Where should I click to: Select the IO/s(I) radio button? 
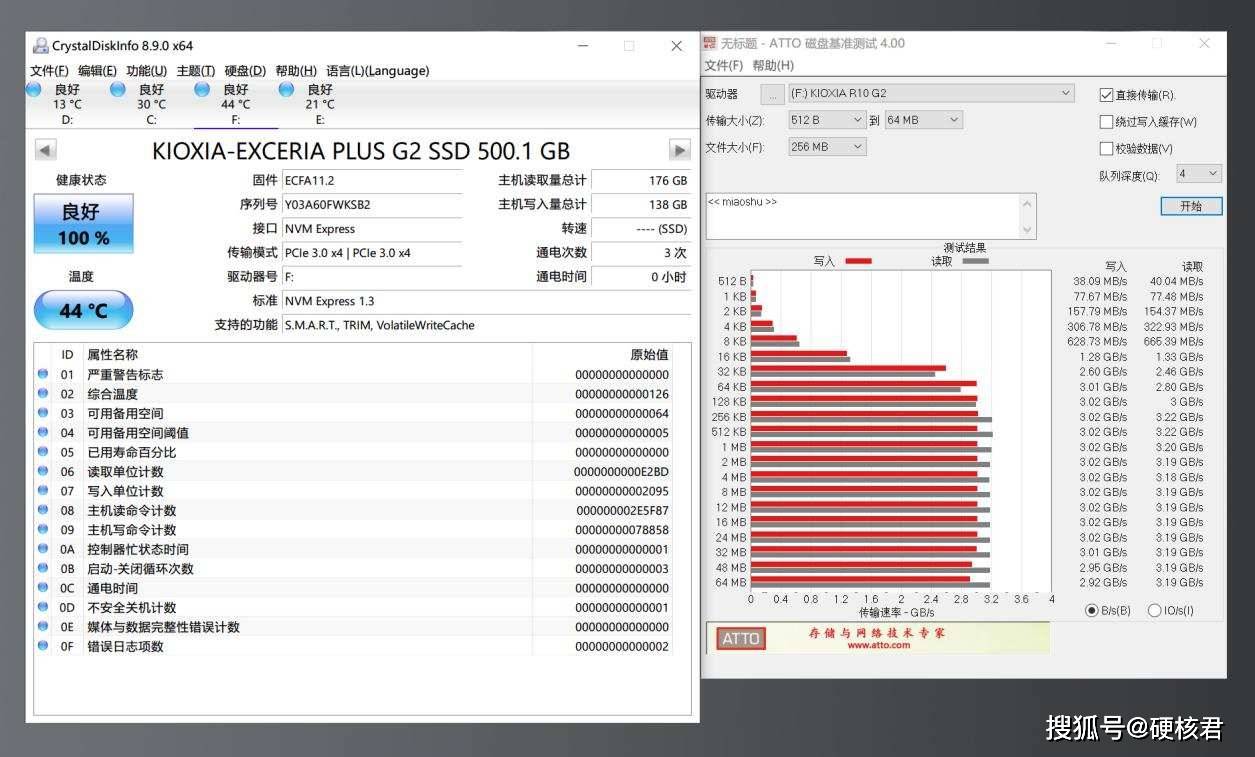click(1155, 610)
